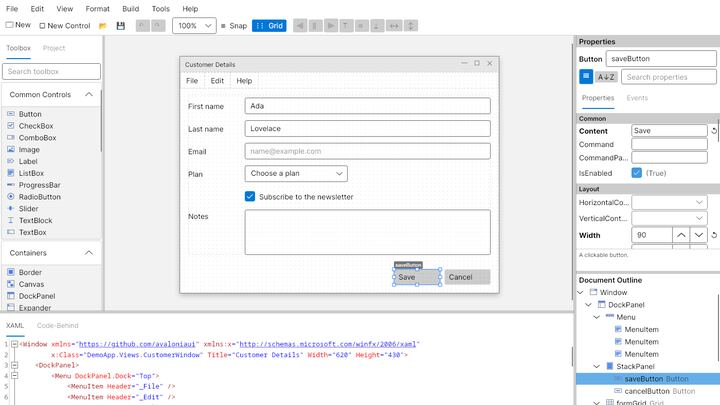The height and width of the screenshot is (405, 720).
Task: Select the Button control icon in Toolbox
Action: click(x=11, y=114)
